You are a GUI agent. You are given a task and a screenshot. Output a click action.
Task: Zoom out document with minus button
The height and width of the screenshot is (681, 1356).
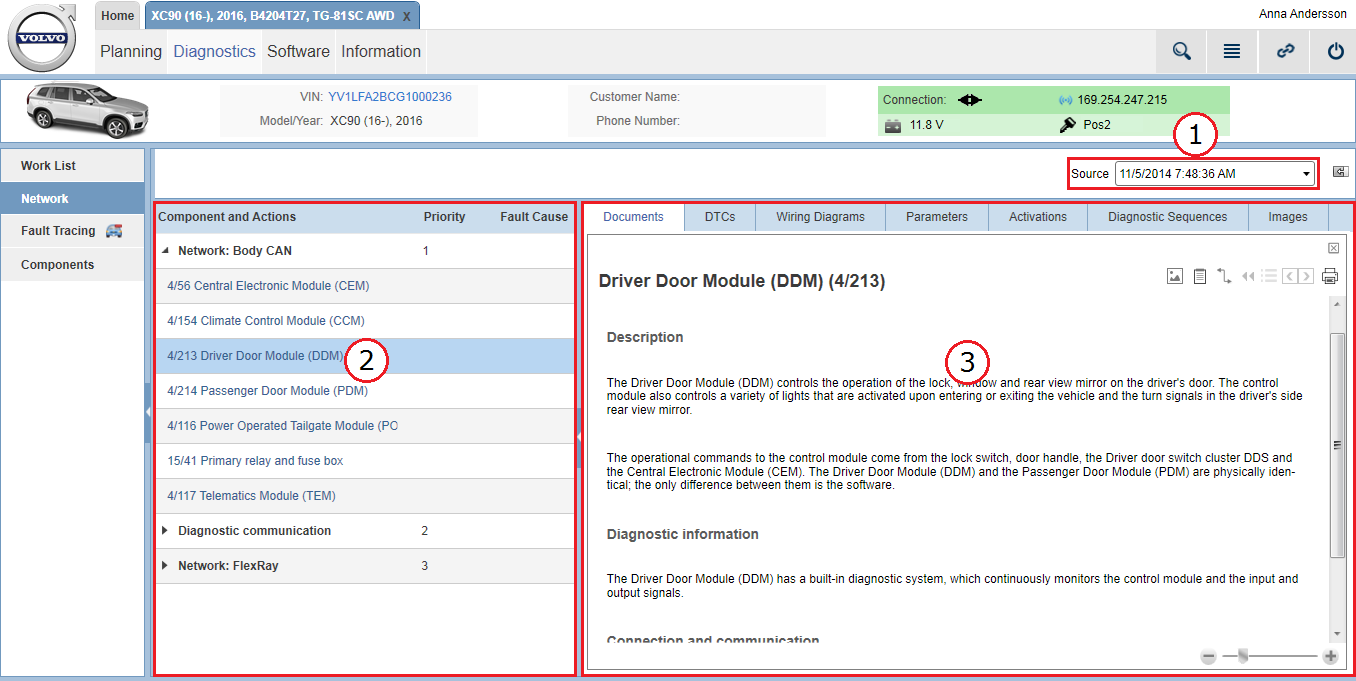pyautogui.click(x=1208, y=656)
